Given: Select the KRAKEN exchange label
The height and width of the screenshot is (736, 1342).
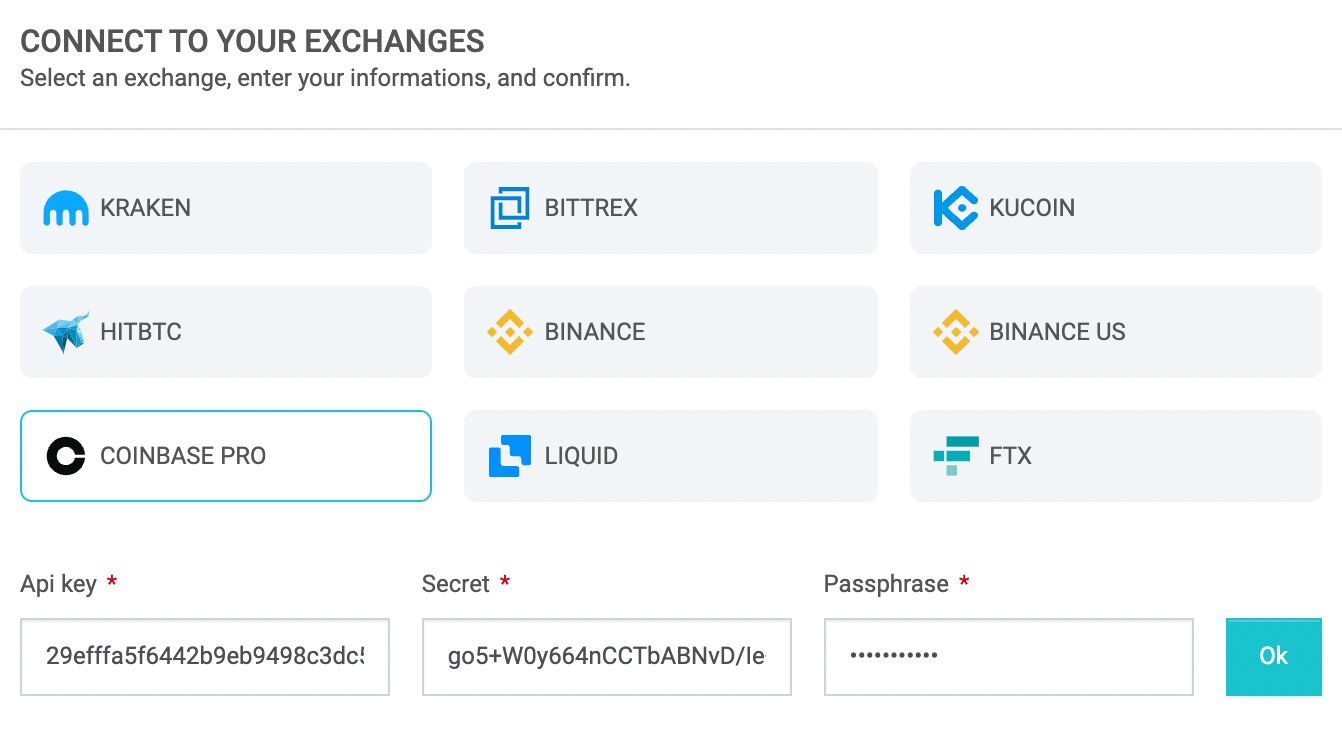Looking at the screenshot, I should tap(146, 208).
